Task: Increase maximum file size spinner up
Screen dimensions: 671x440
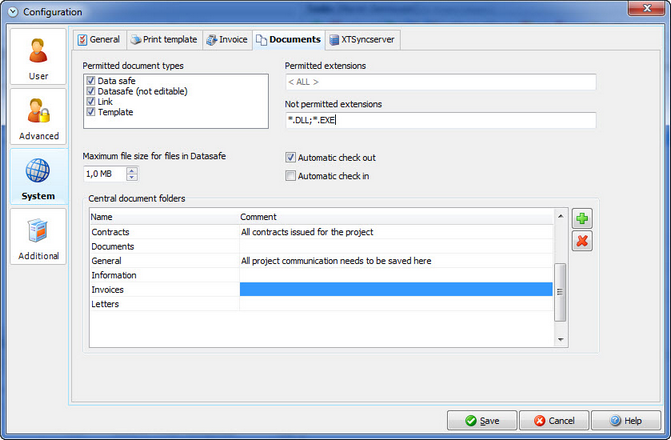Action: (132, 170)
